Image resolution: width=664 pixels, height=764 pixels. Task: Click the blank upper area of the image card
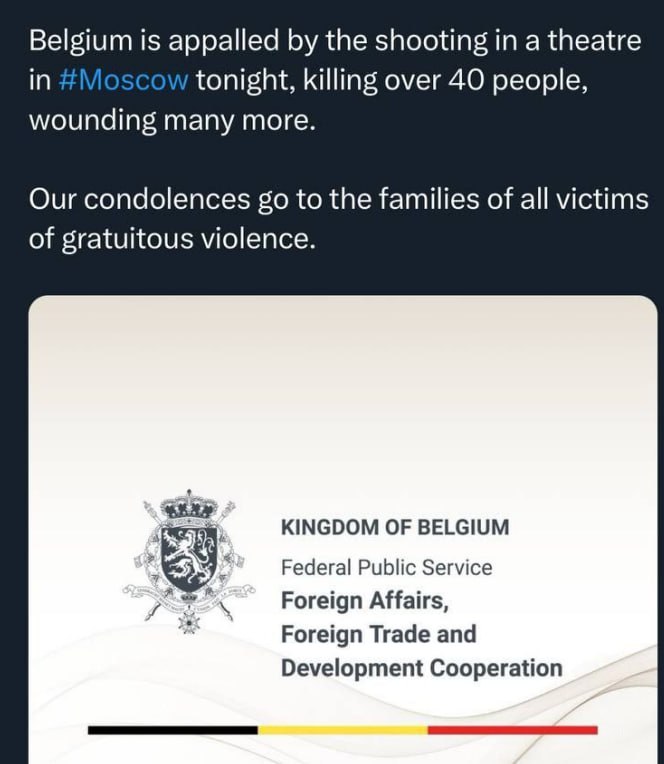coord(343,390)
